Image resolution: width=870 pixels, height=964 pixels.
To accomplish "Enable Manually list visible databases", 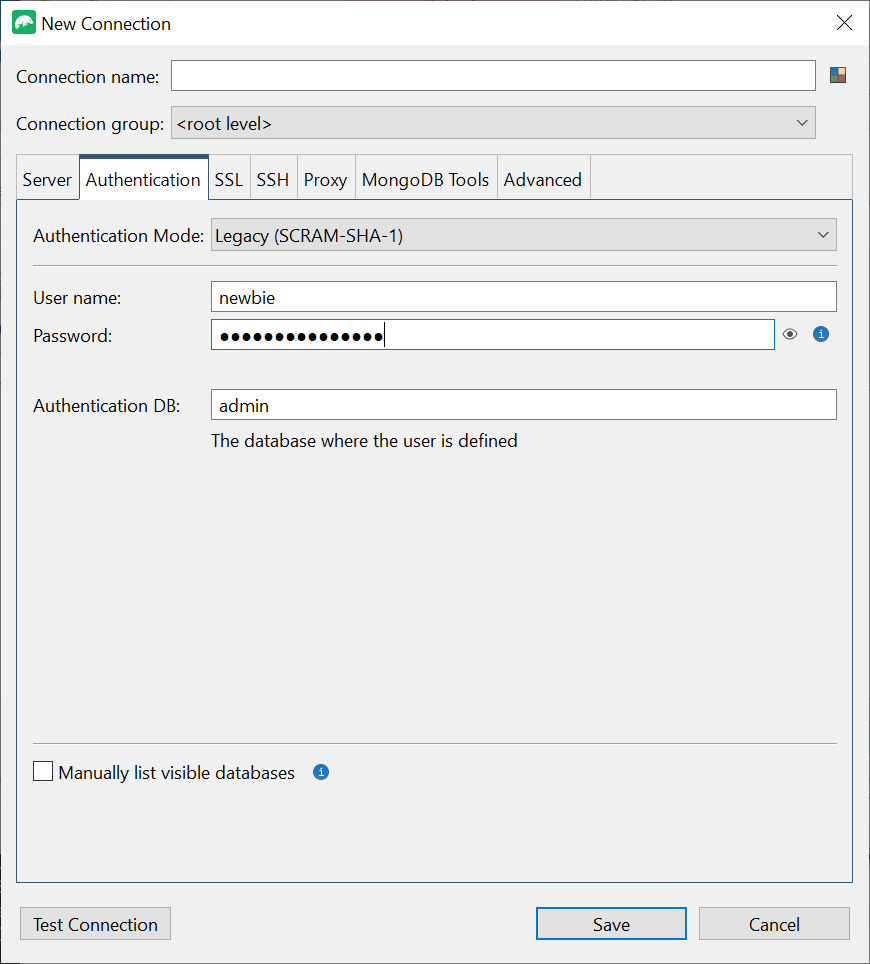I will [42, 771].
